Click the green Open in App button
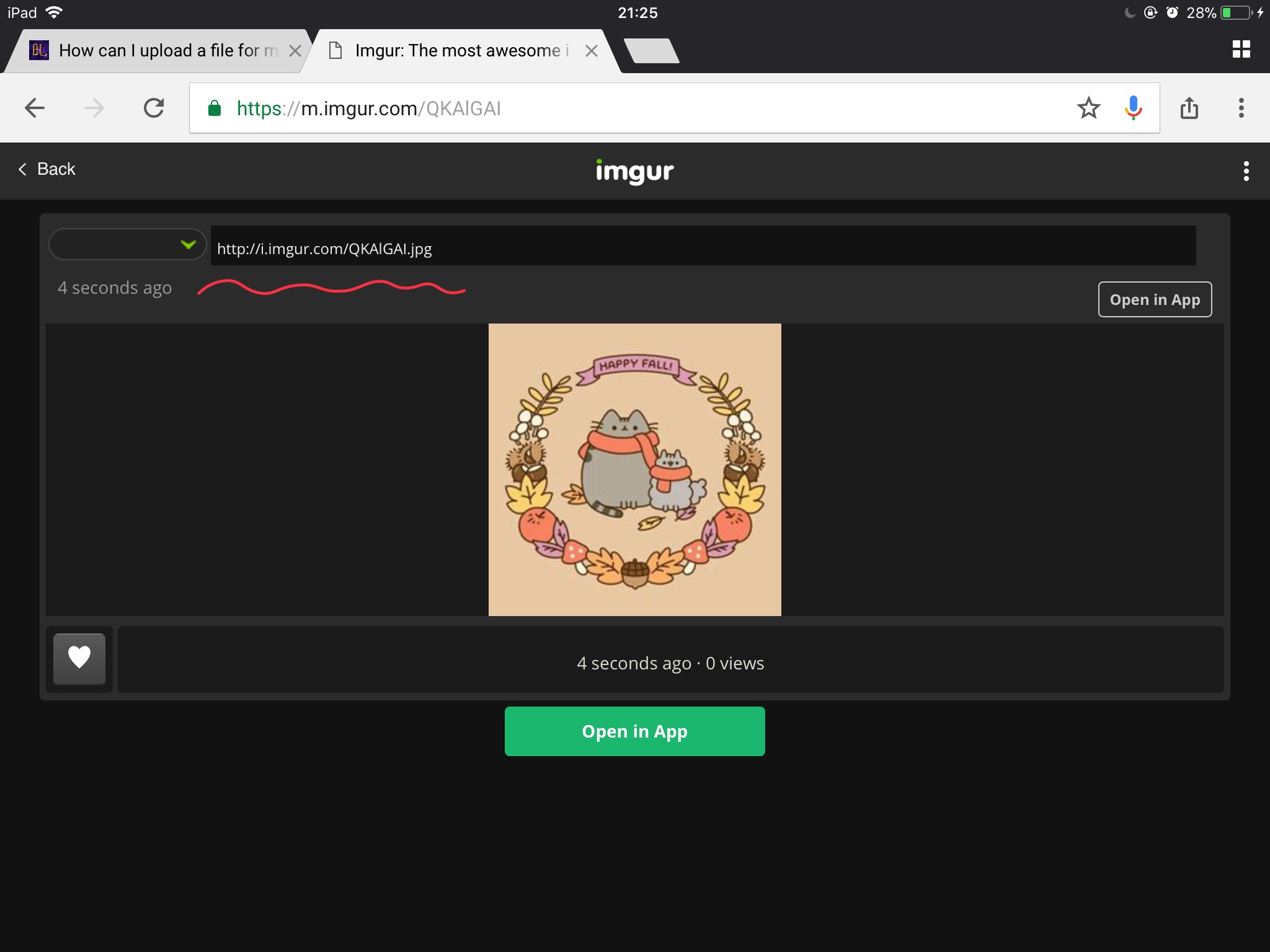The height and width of the screenshot is (952, 1270). coord(634,731)
